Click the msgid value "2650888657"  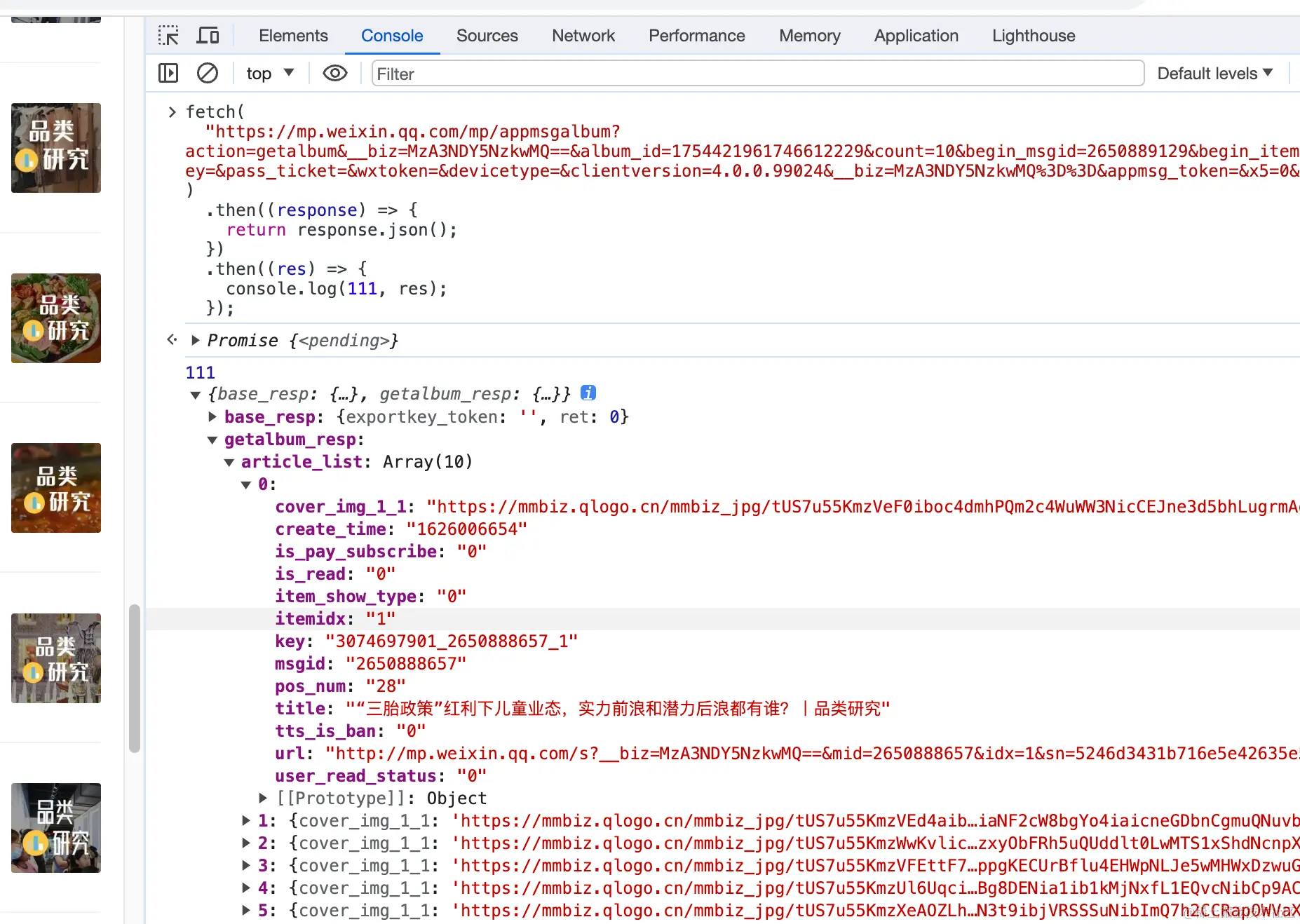click(406, 664)
